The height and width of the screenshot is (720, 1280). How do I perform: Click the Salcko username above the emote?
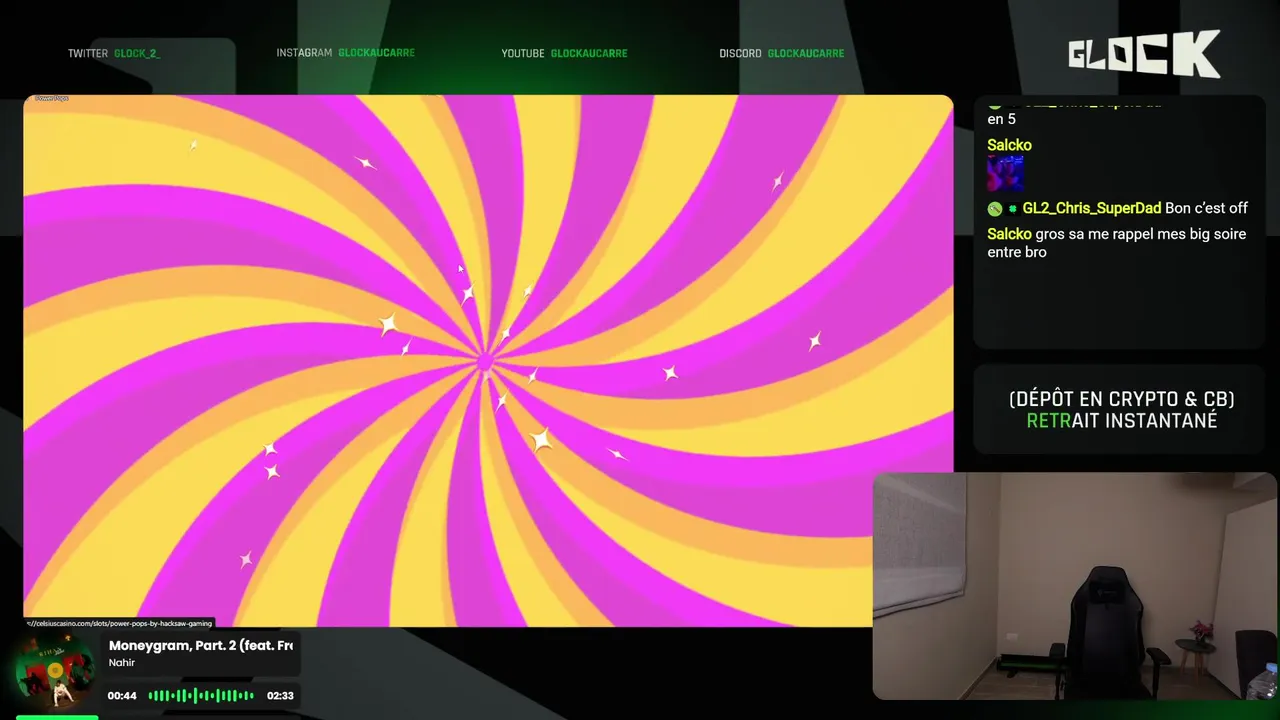point(1009,145)
